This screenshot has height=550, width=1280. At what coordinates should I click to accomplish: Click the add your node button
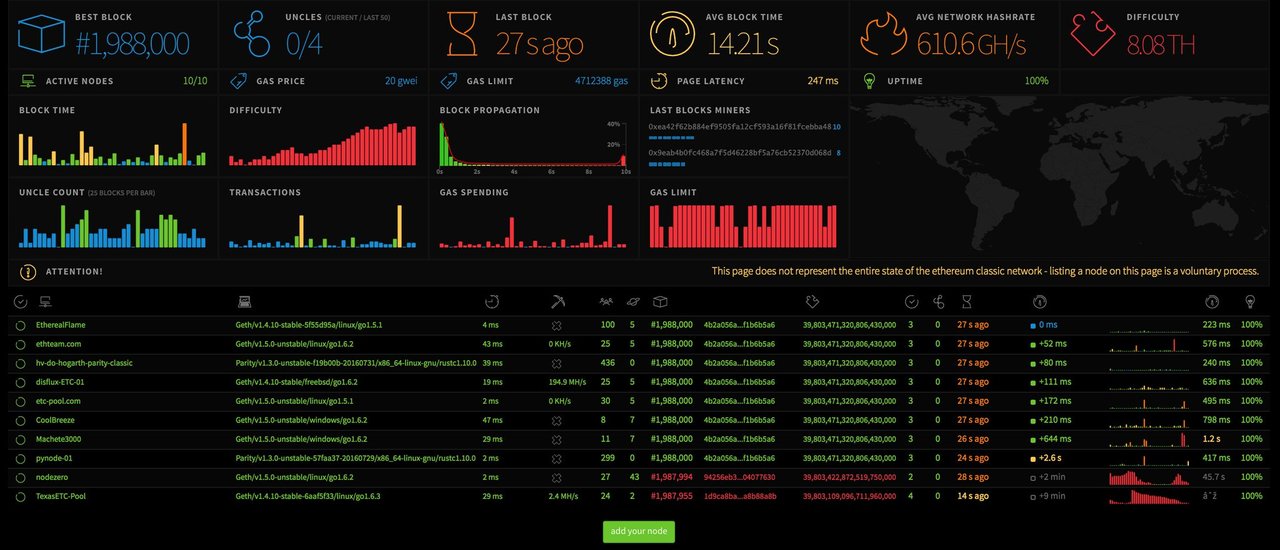(639, 531)
